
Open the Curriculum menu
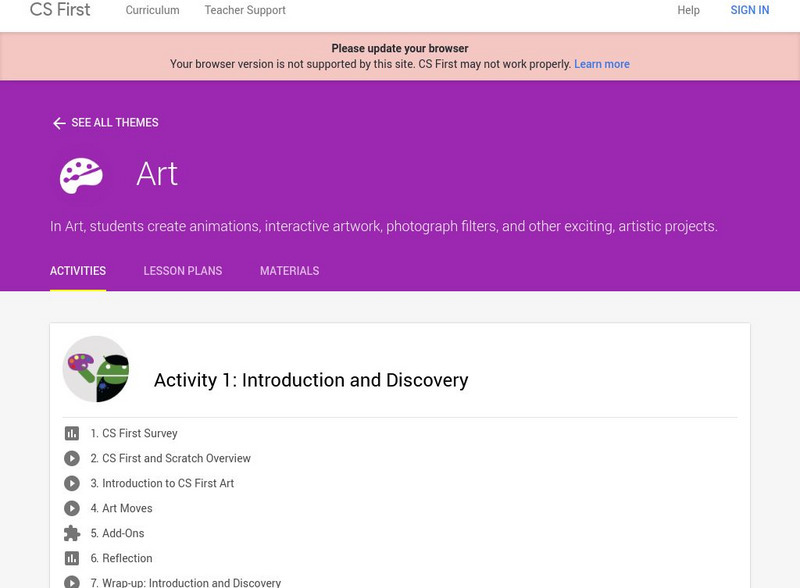click(x=153, y=10)
